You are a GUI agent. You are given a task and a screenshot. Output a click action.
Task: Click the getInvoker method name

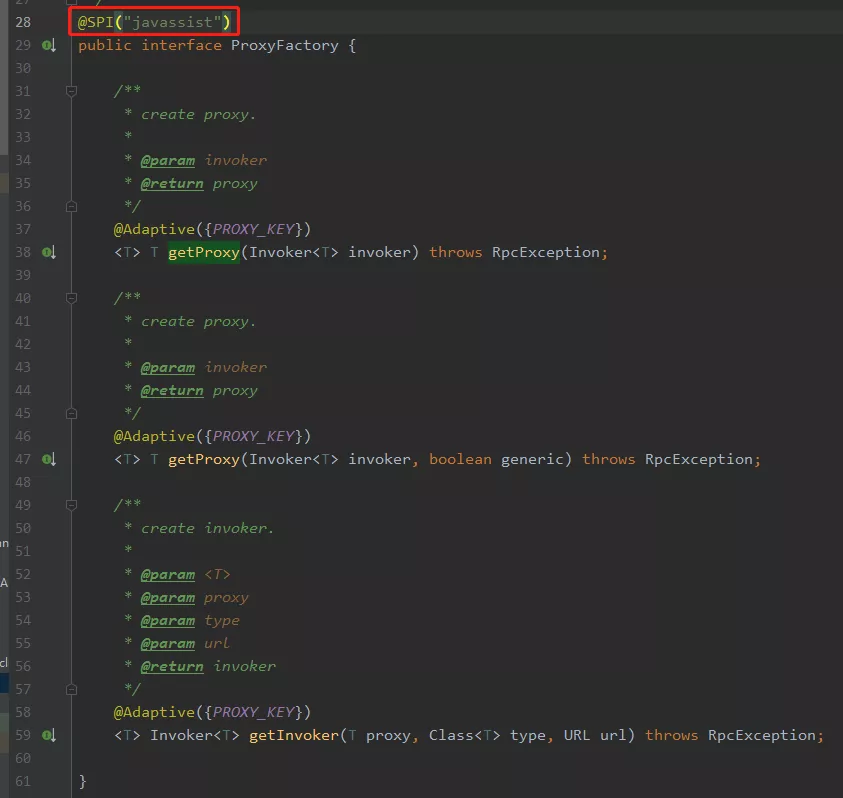(294, 736)
